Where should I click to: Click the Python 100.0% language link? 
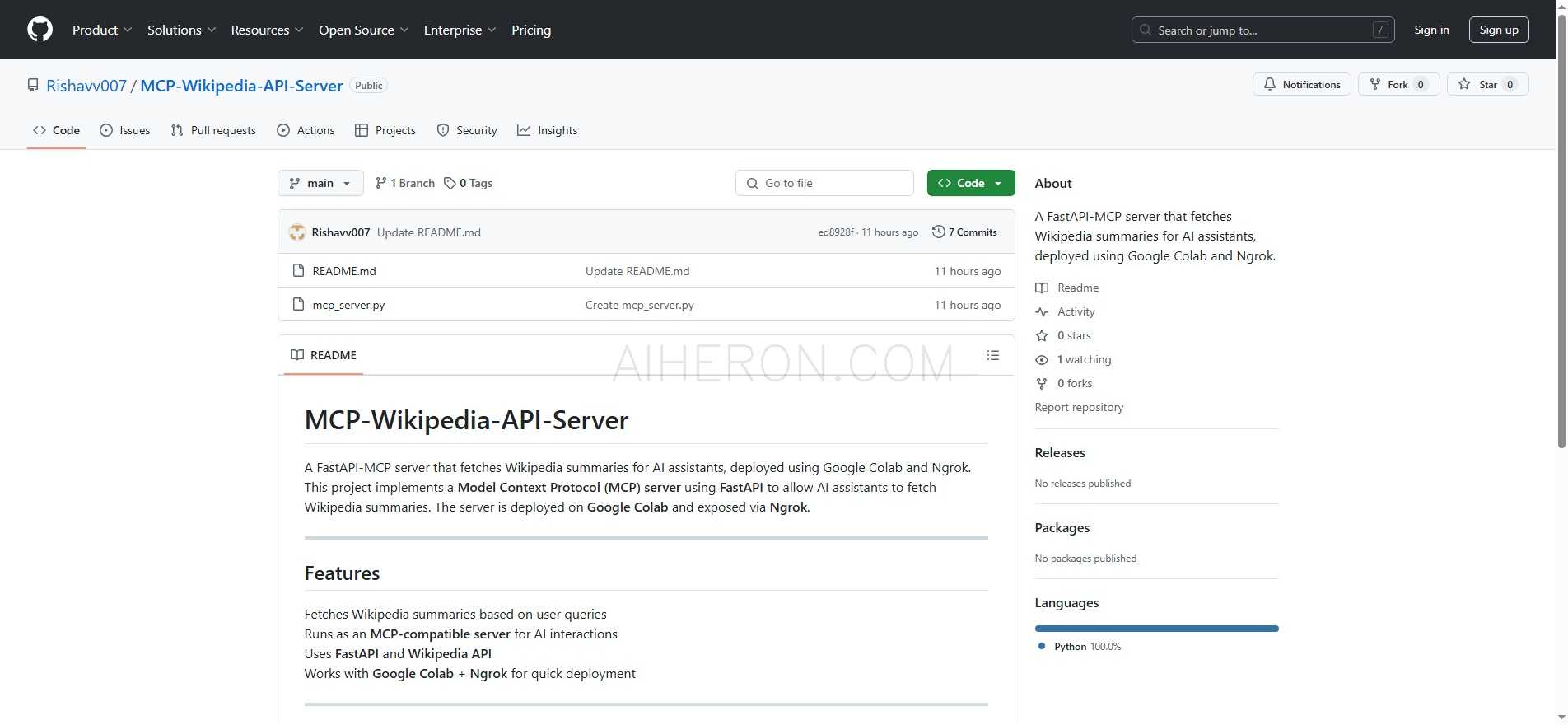[1080, 647]
